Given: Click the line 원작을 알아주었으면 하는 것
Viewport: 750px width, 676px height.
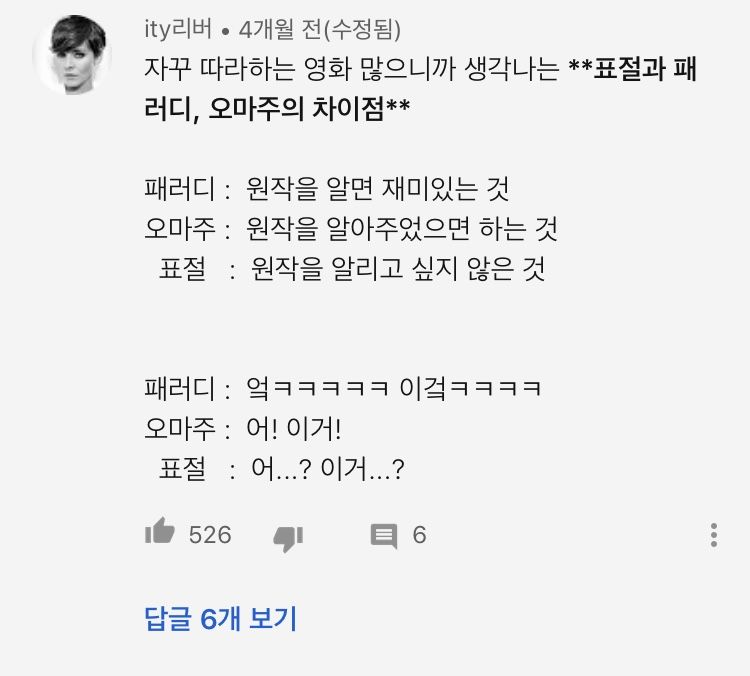Looking at the screenshot, I should 401,229.
